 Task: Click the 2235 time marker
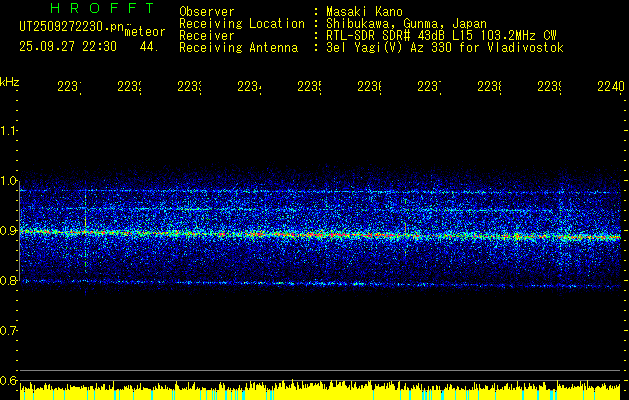(x=309, y=86)
